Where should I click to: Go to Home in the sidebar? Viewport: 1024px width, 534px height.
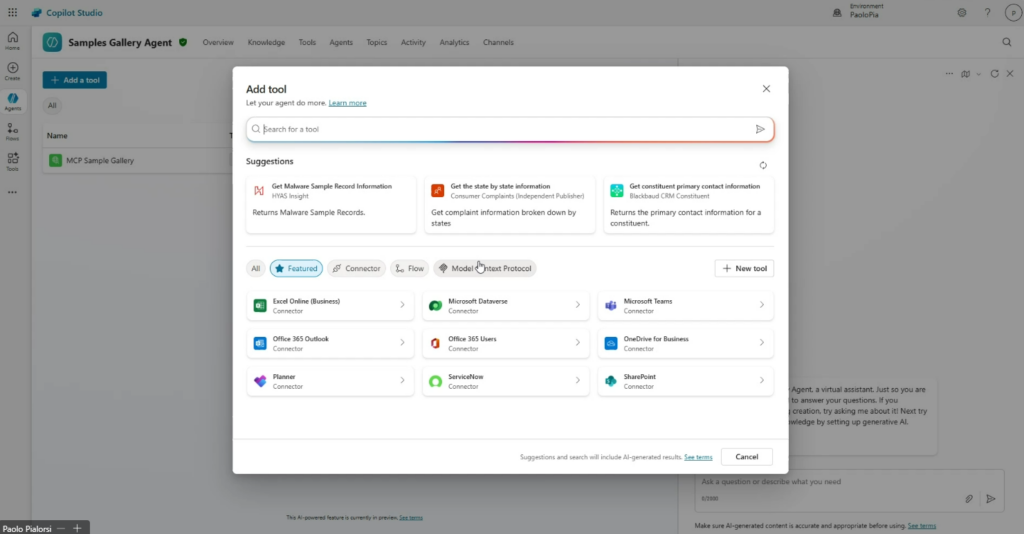pos(12,41)
